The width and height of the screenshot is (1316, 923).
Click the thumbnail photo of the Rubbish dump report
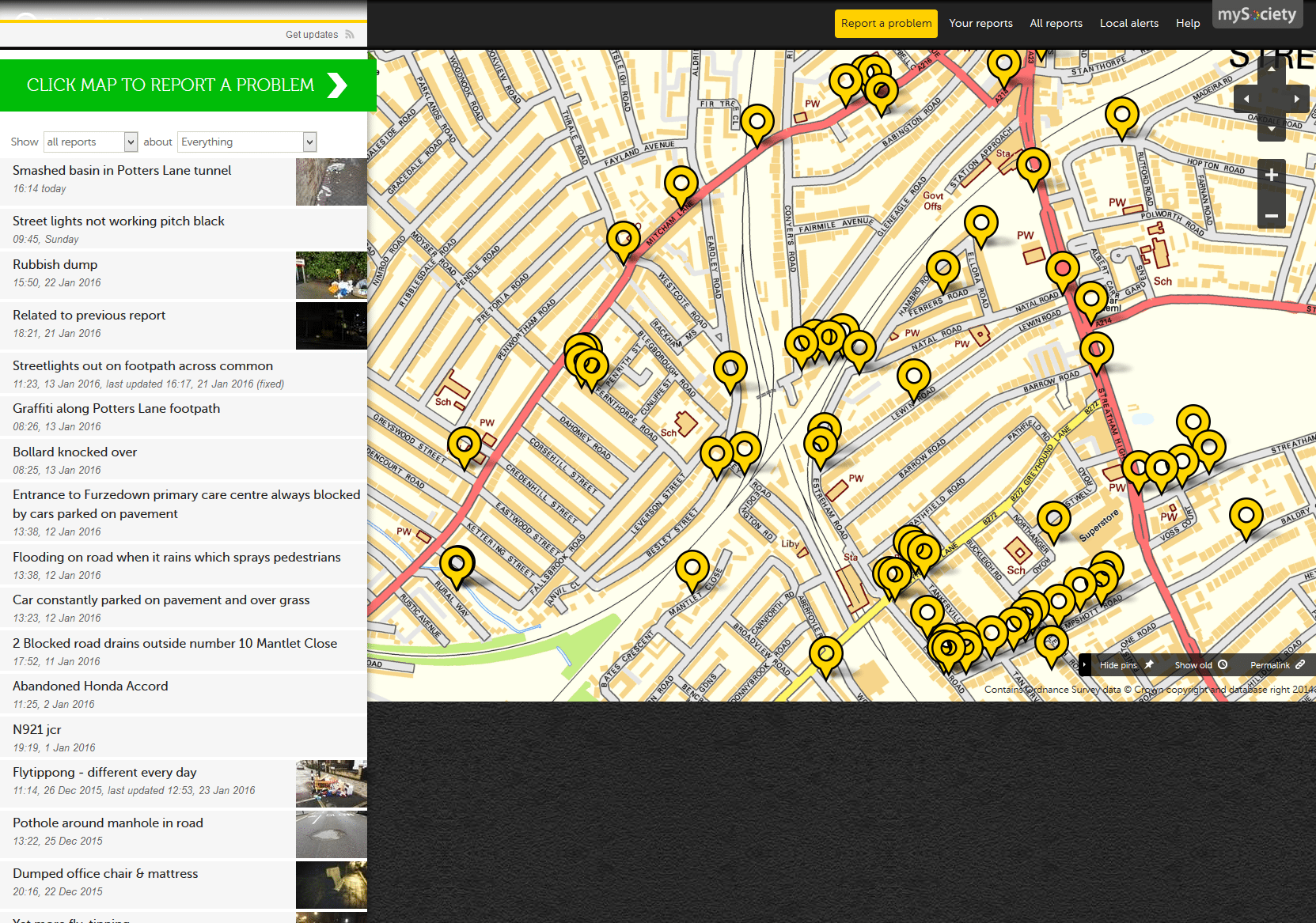click(331, 274)
